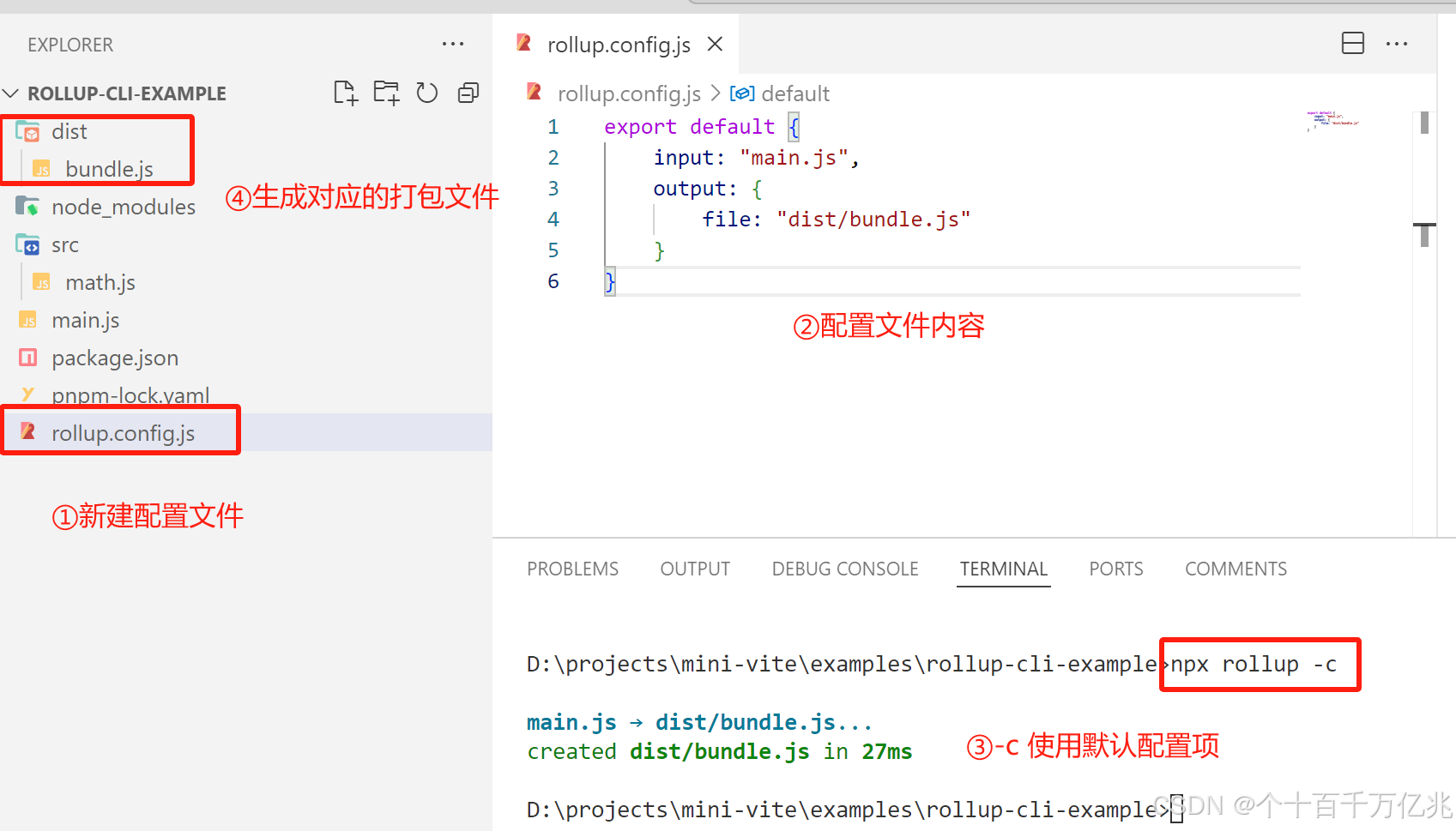Collapse the ROLLUP-CLI-EXAMPLE section
This screenshot has height=831, width=1456.
11,93
